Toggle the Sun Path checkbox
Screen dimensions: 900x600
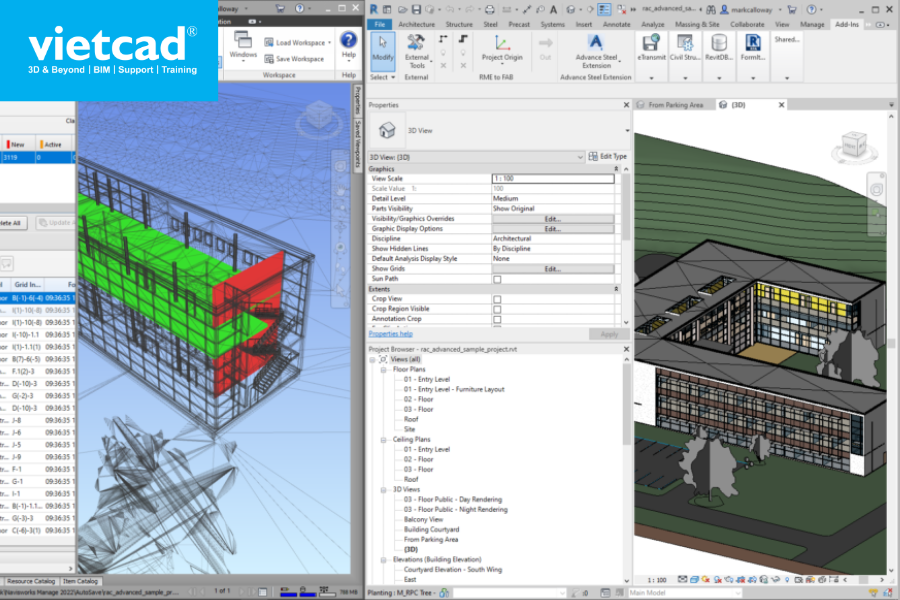tap(497, 279)
